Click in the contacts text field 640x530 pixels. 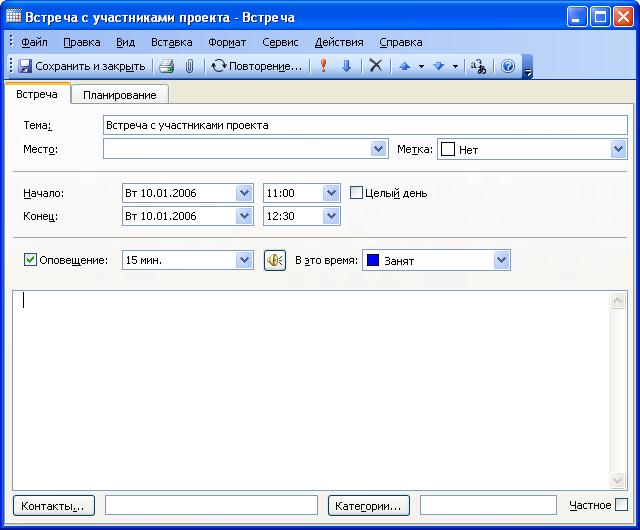211,505
